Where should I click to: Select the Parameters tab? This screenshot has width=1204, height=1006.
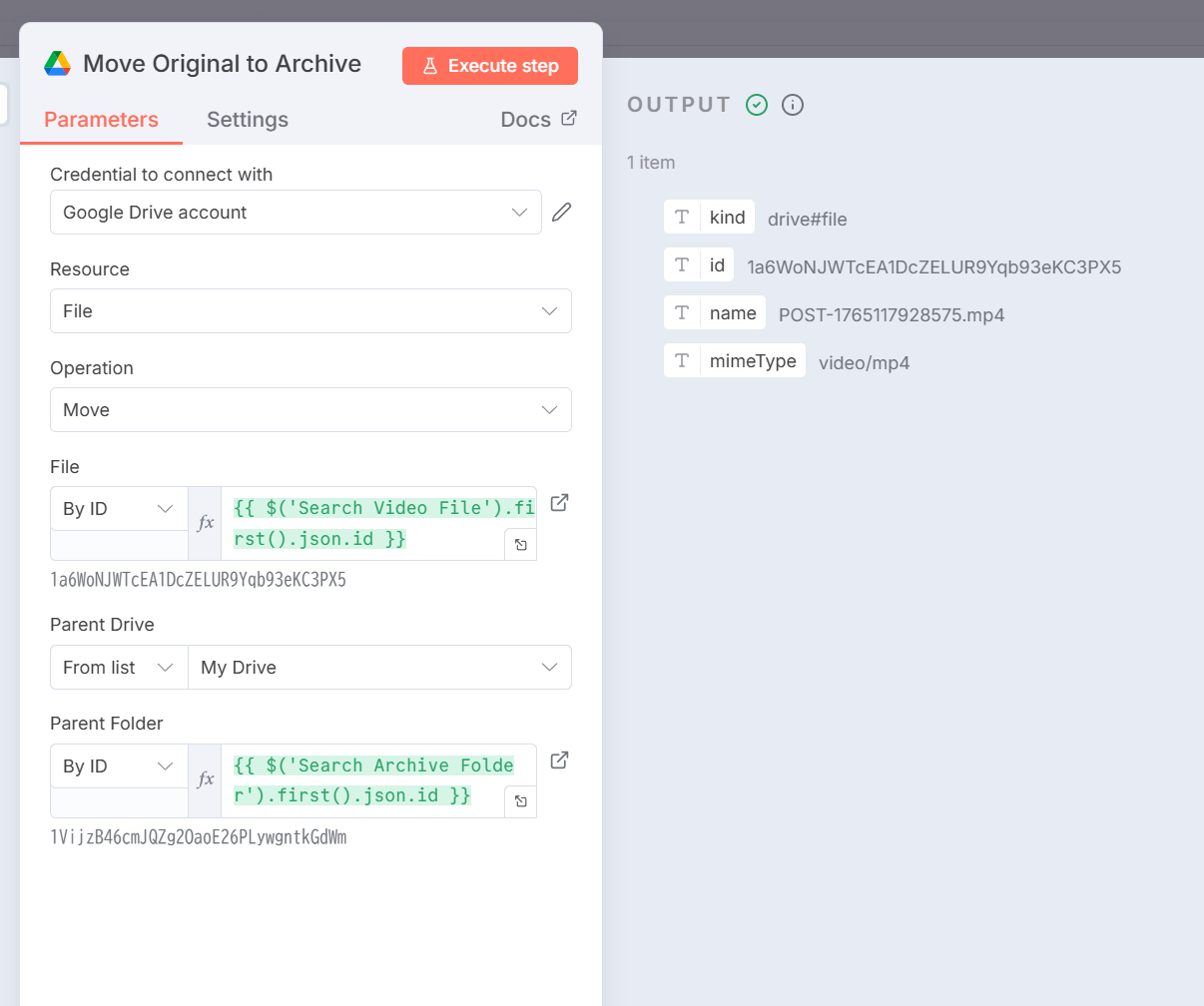(x=101, y=120)
